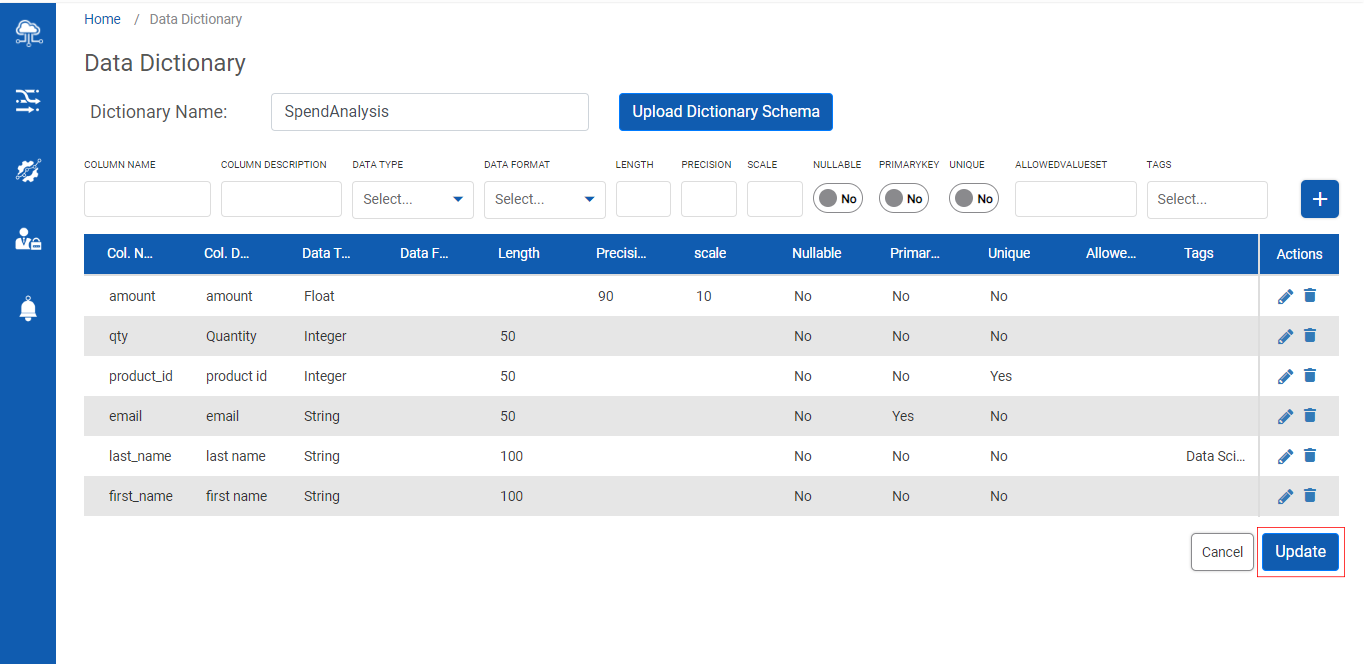This screenshot has height=664, width=1364.
Task: Open the cloud logo home icon in sidebar
Action: (28, 33)
